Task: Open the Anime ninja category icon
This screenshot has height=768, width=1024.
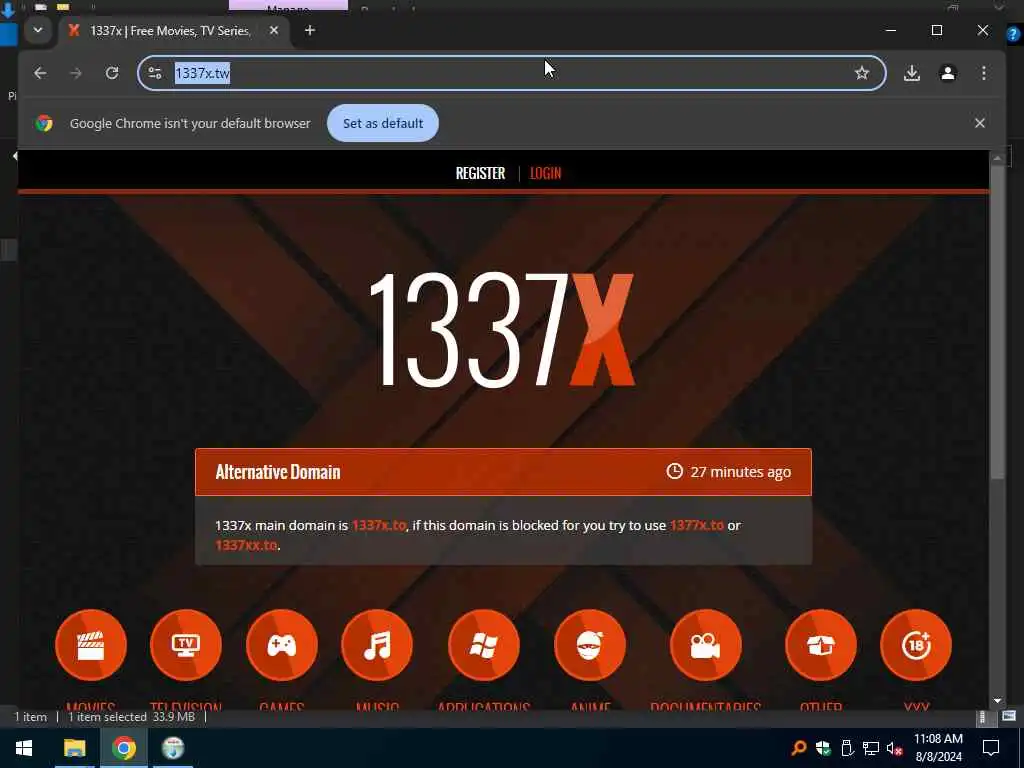Action: coord(590,645)
